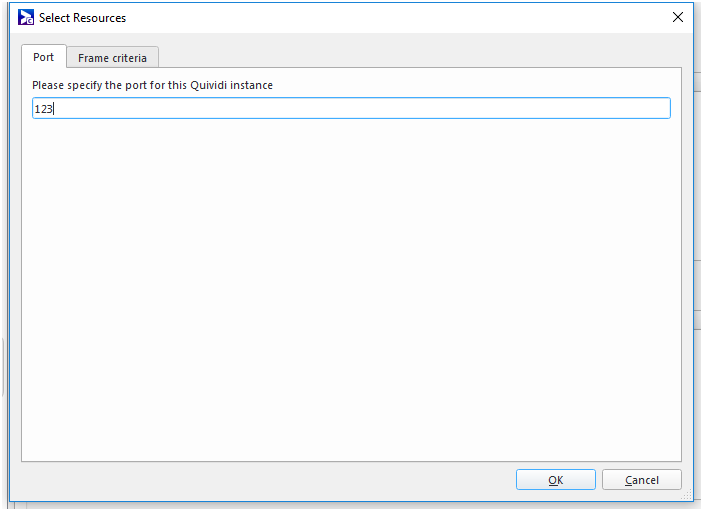Click the right end of port field
703x511 pixels.
660,108
